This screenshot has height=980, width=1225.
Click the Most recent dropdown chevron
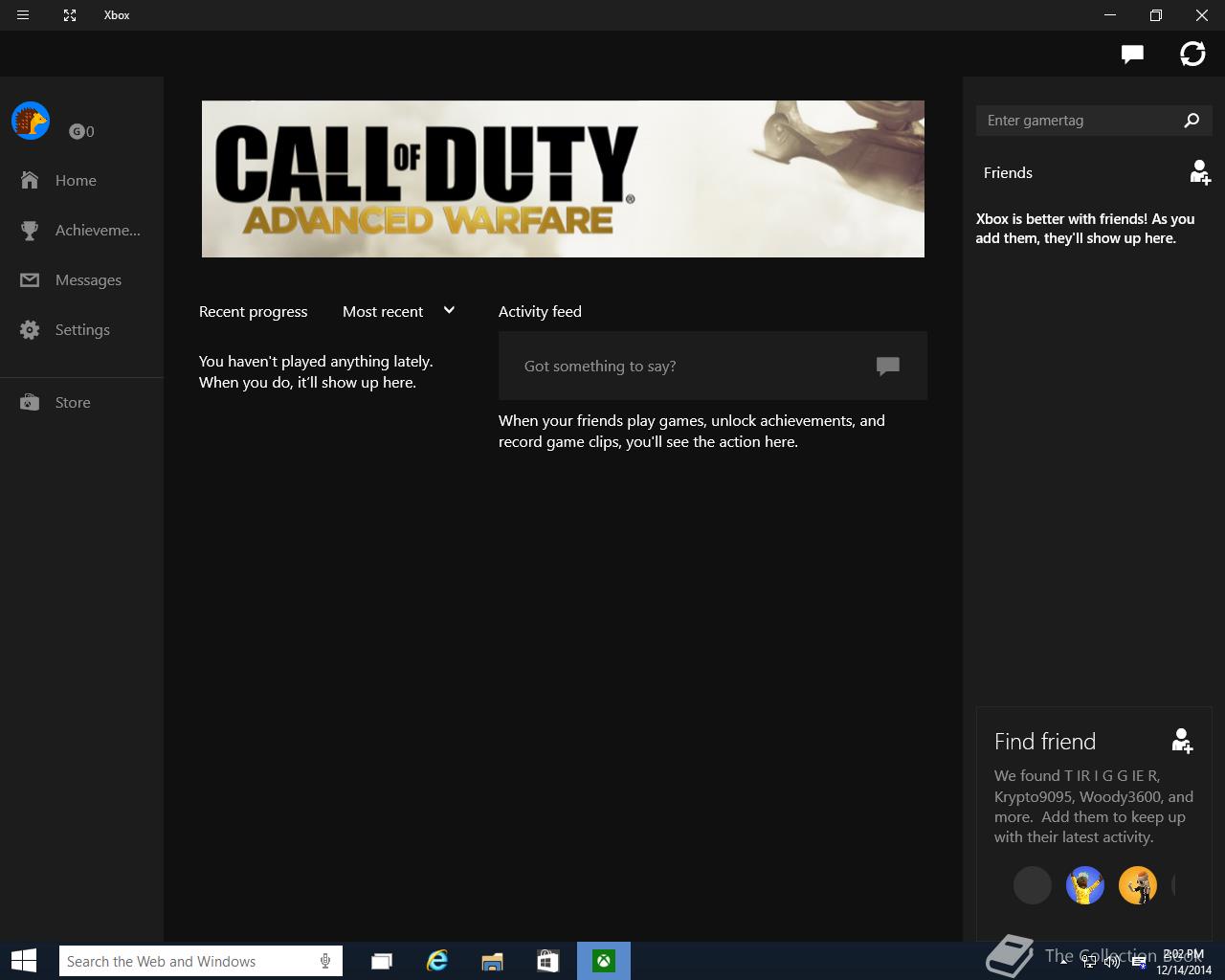point(449,310)
